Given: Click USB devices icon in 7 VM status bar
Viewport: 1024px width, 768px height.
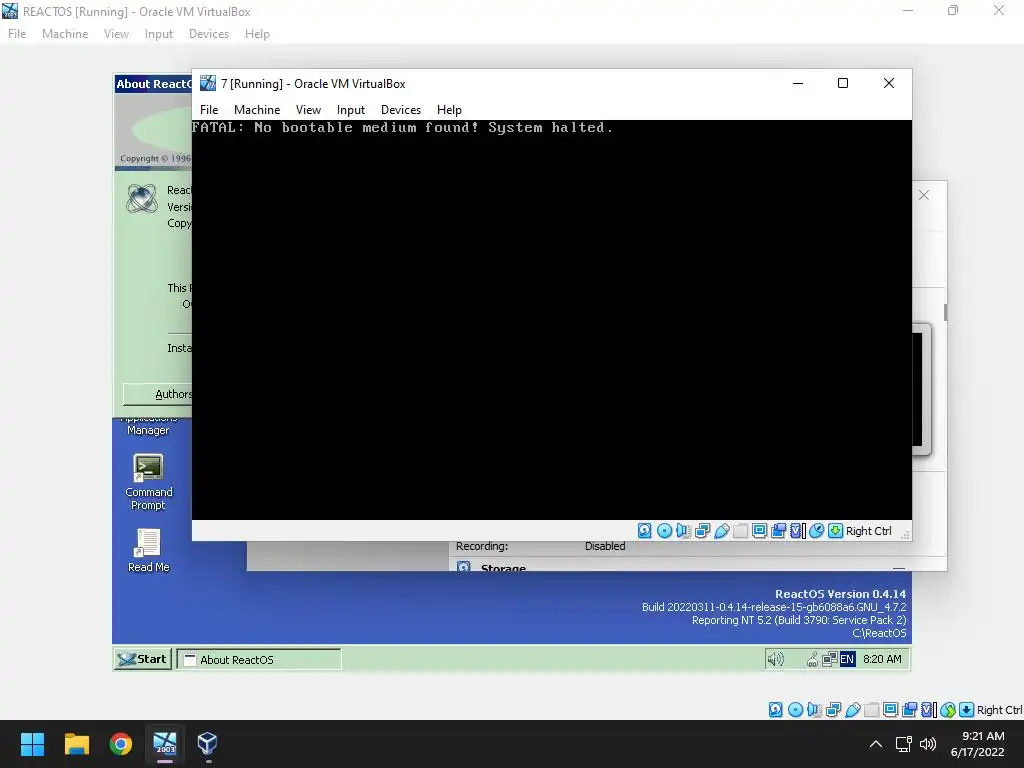Looking at the screenshot, I should point(722,531).
